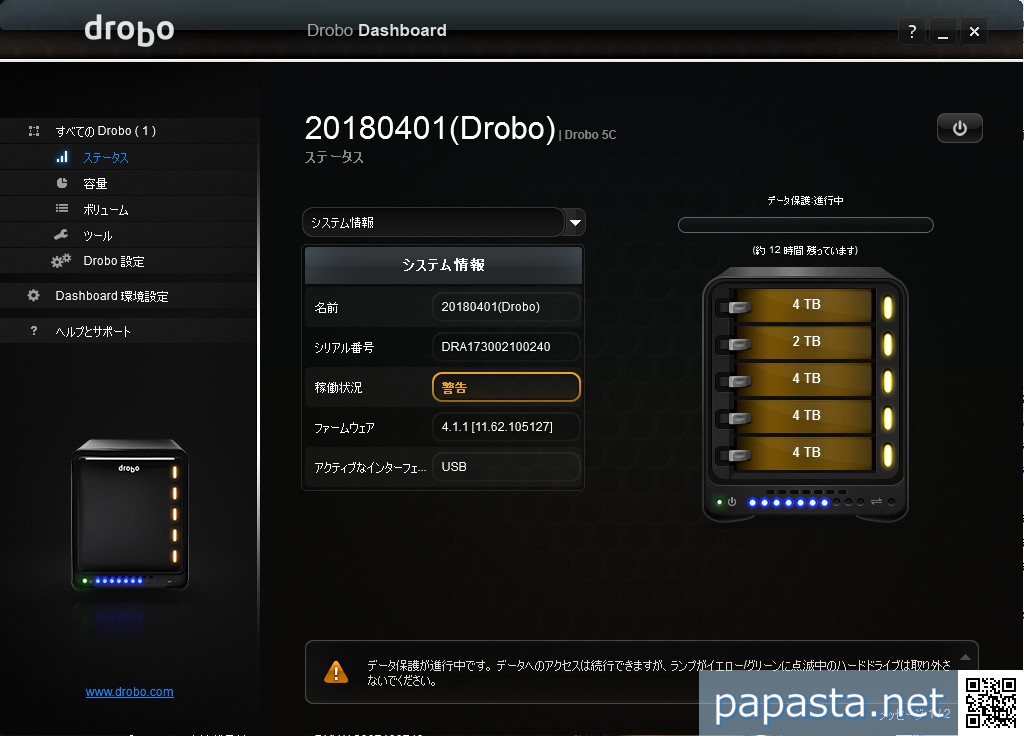Click the data protection progress bar
The image size is (1024, 736).
[805, 225]
